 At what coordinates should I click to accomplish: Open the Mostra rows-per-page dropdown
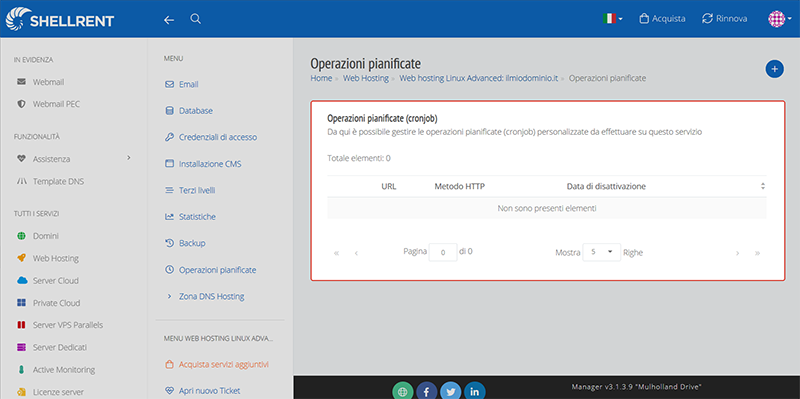click(602, 252)
